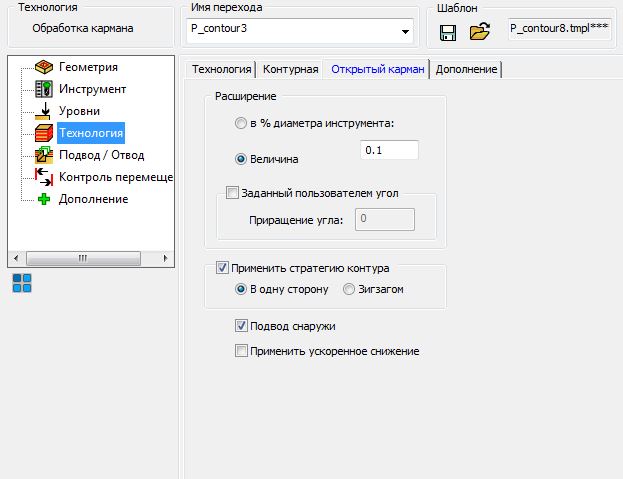
Task: Click the Контроль перемещения tree icon
Action: (44, 177)
